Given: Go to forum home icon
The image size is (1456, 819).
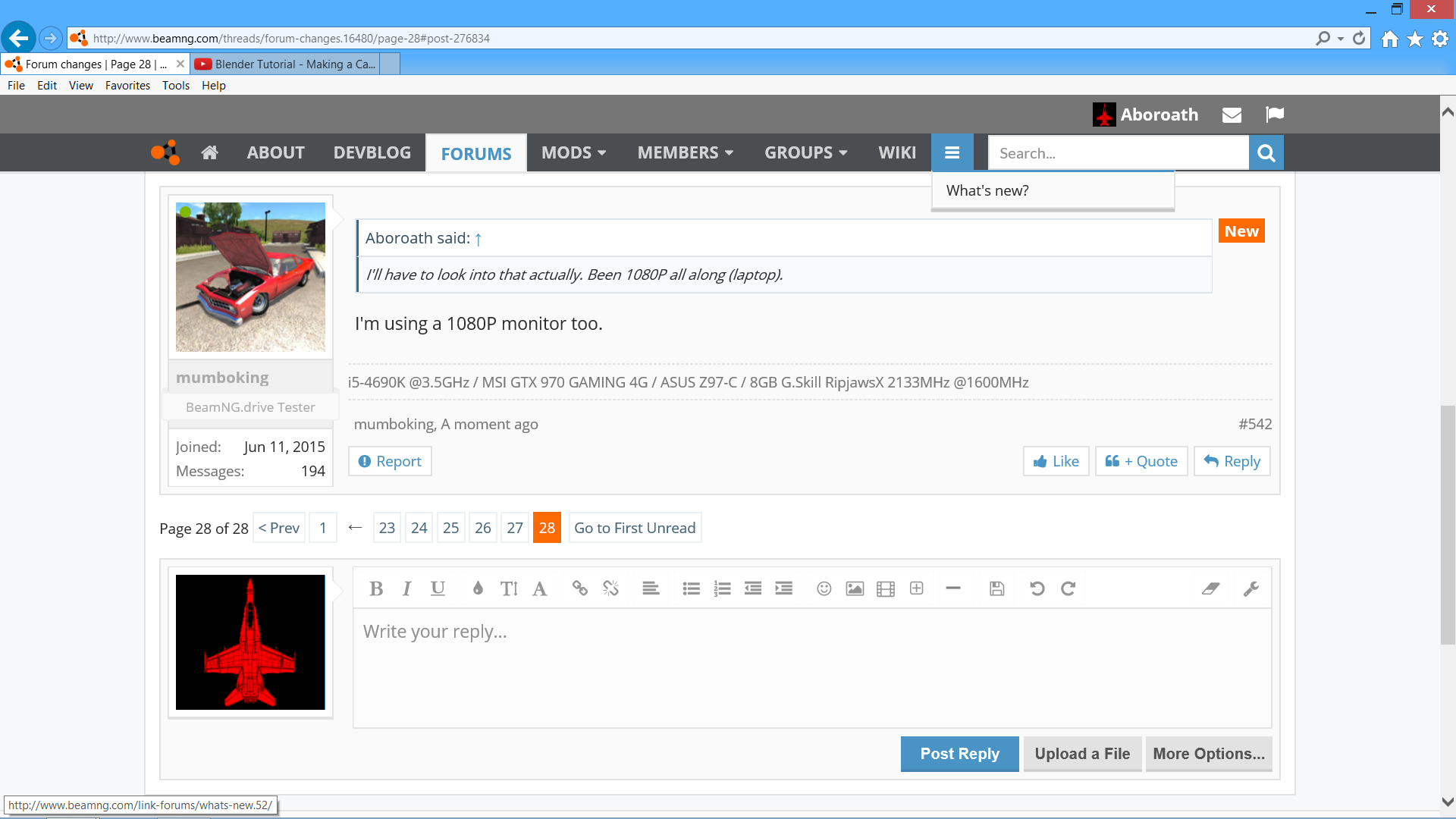Looking at the screenshot, I should [210, 152].
